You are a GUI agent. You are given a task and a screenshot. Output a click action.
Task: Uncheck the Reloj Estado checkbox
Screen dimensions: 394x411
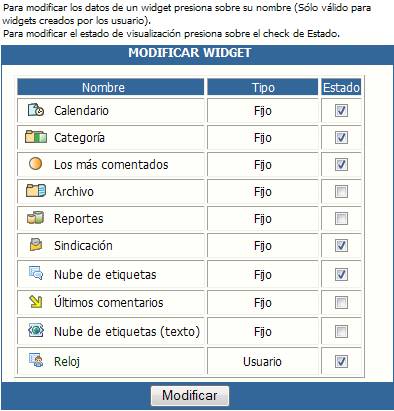341,361
